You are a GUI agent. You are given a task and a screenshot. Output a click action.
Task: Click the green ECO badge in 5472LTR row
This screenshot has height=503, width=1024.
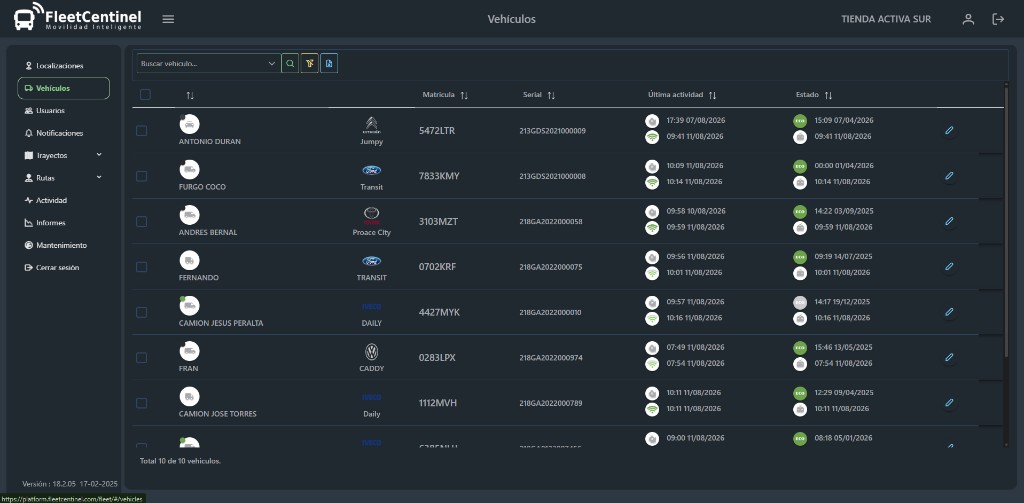pos(800,121)
